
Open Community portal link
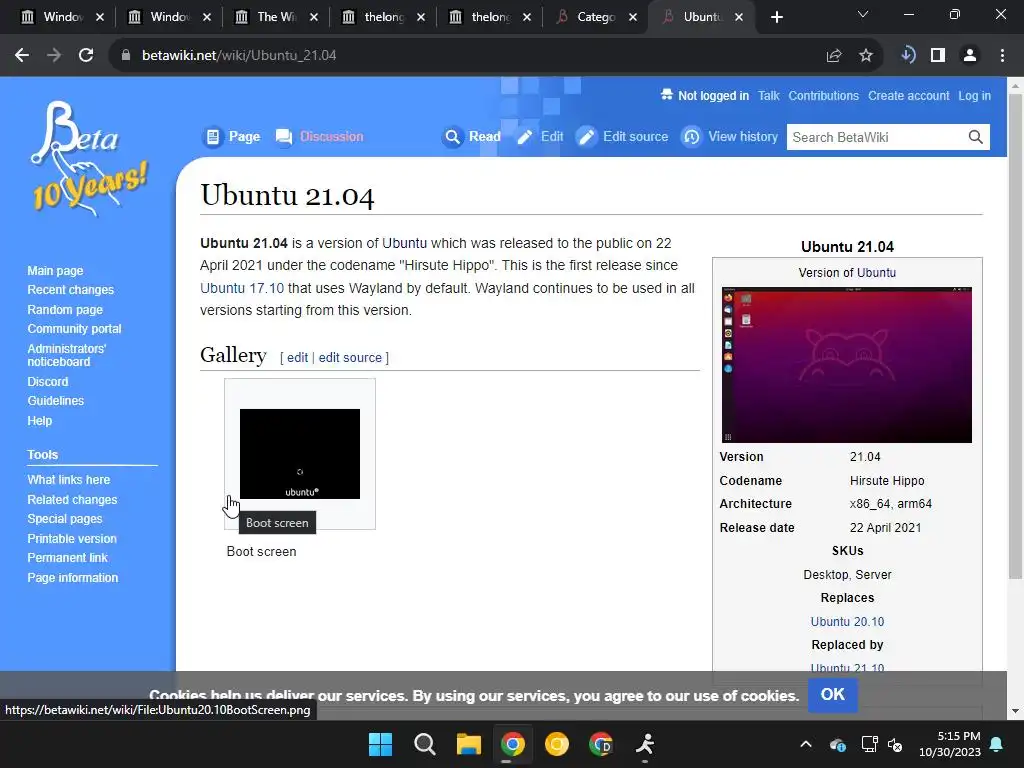click(74, 328)
